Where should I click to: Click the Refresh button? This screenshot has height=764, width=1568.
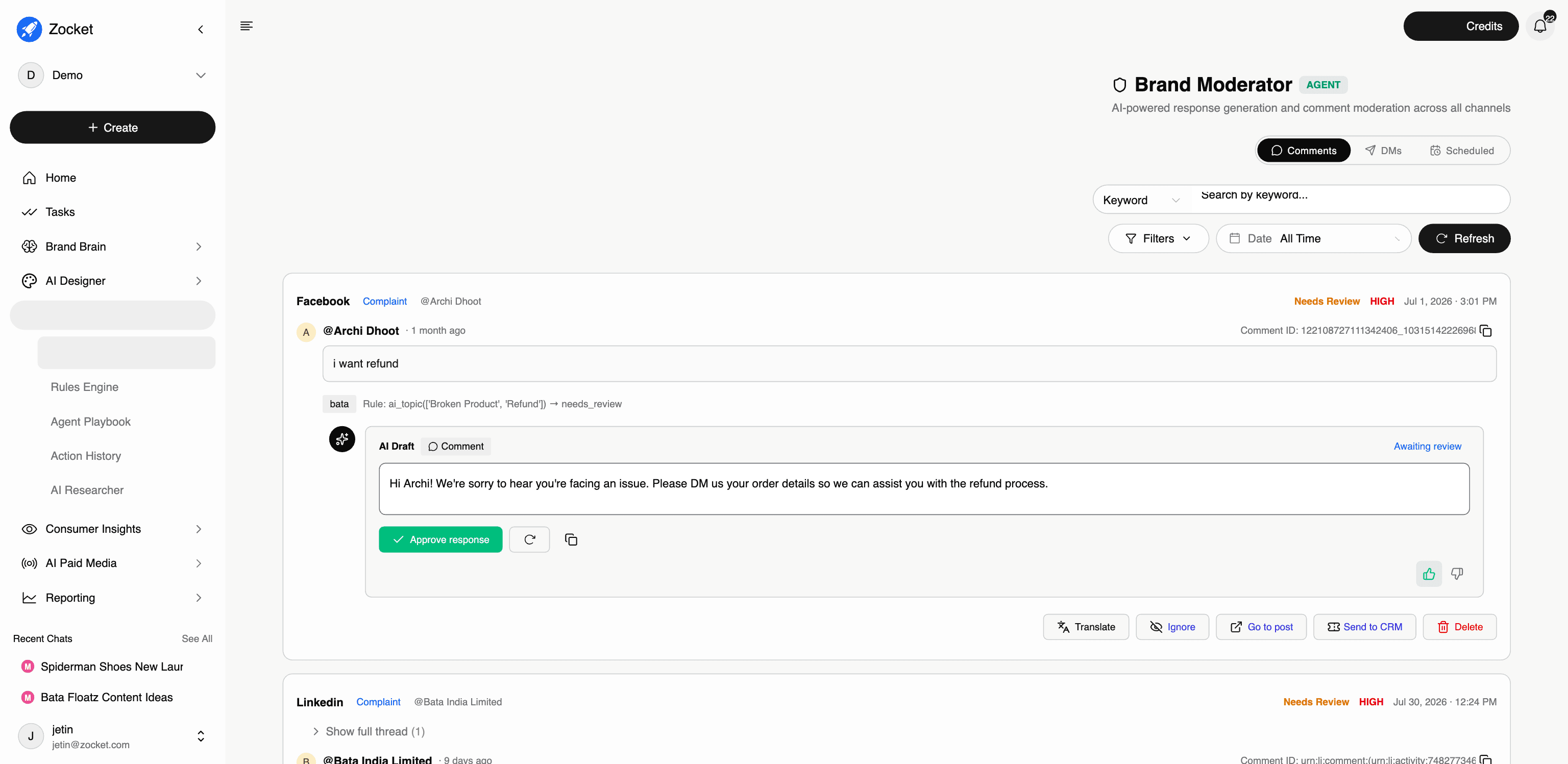coord(1464,239)
